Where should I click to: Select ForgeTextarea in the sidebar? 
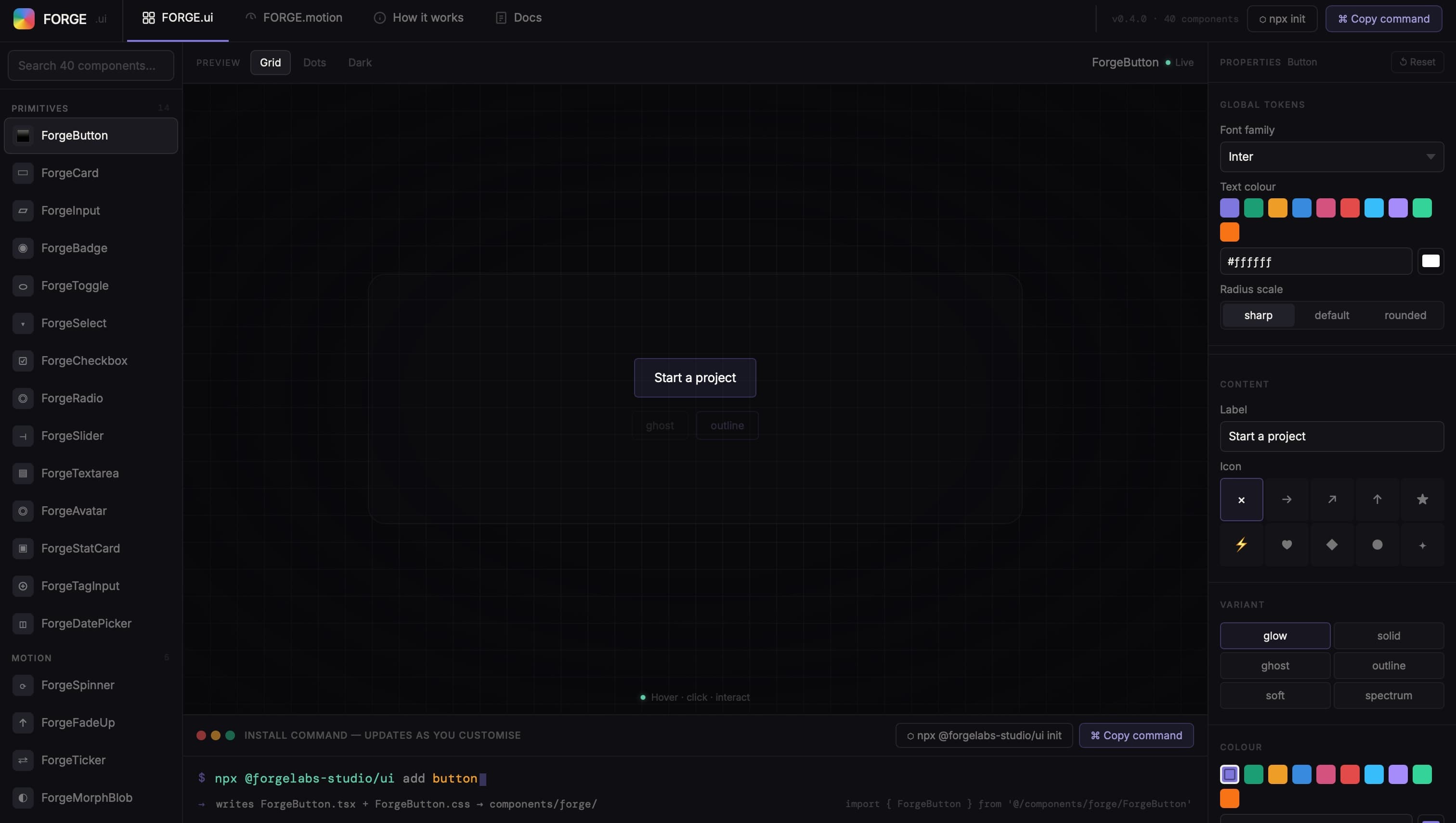point(91,474)
